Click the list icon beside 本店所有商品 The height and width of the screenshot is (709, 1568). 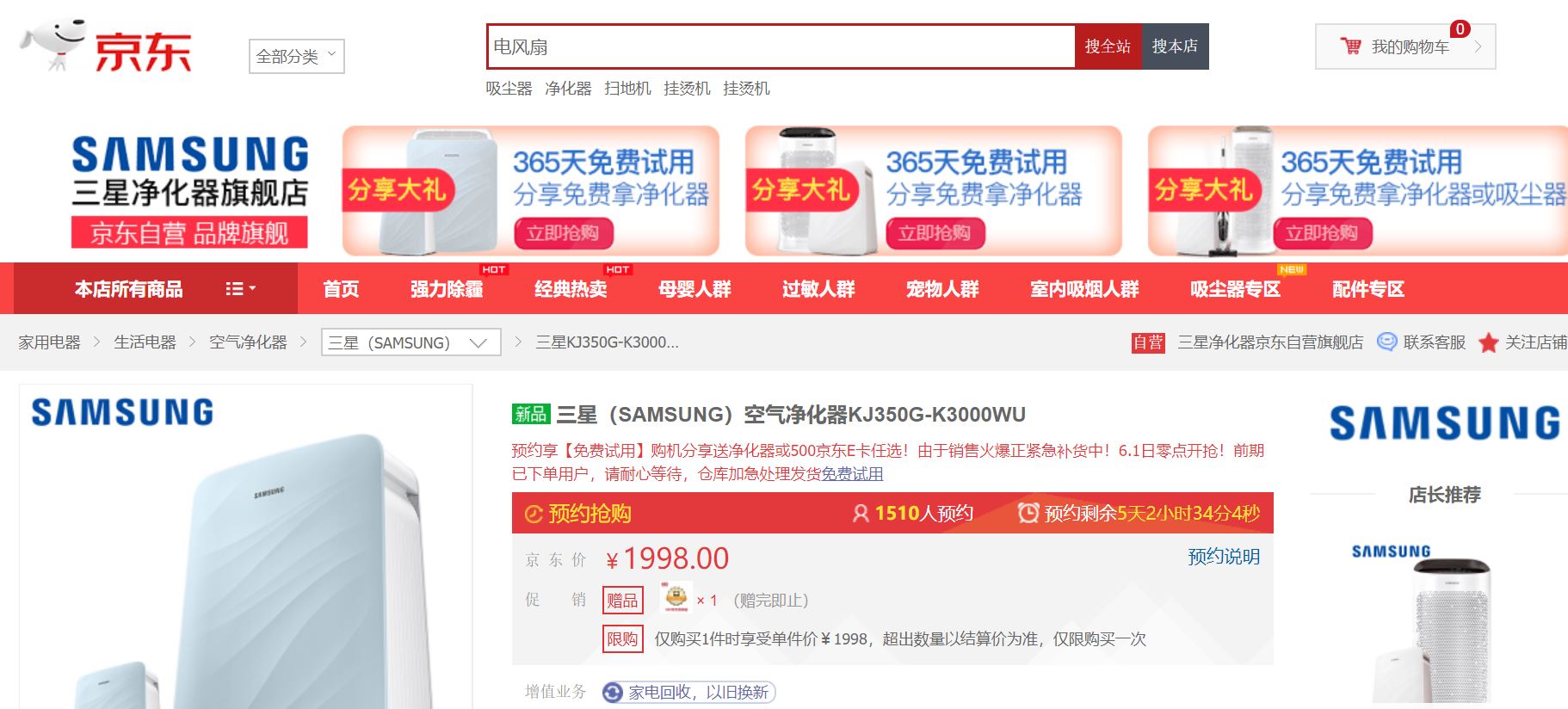pos(234,289)
